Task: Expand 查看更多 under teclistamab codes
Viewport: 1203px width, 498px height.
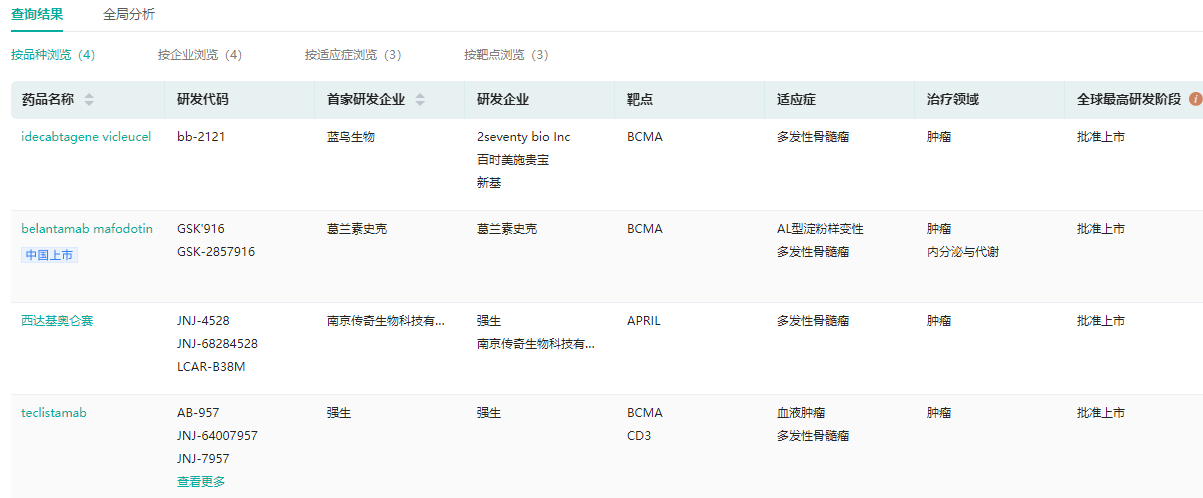Action: [x=201, y=482]
